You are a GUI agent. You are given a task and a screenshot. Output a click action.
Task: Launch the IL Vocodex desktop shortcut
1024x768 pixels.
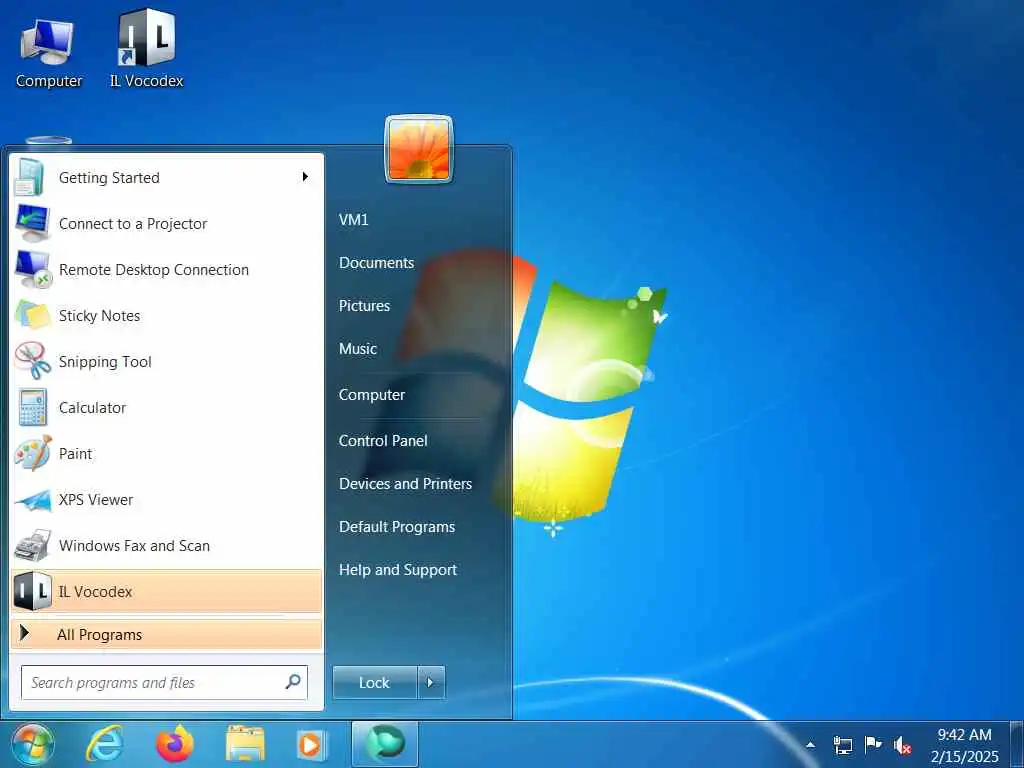click(x=146, y=50)
